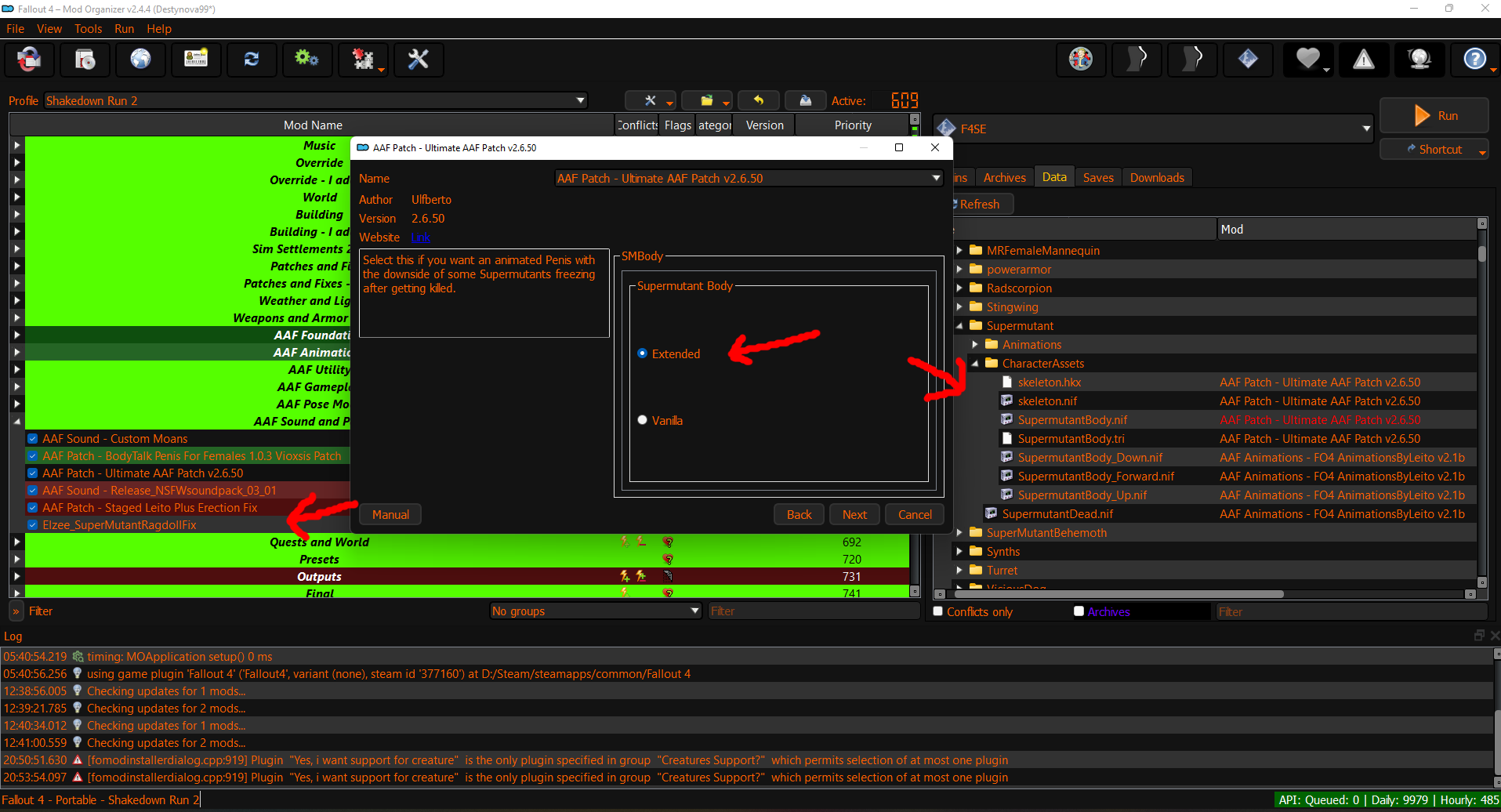This screenshot has width=1501, height=812.
Task: Click the toolbar icon left of the blue diamond
Action: 1192,60
